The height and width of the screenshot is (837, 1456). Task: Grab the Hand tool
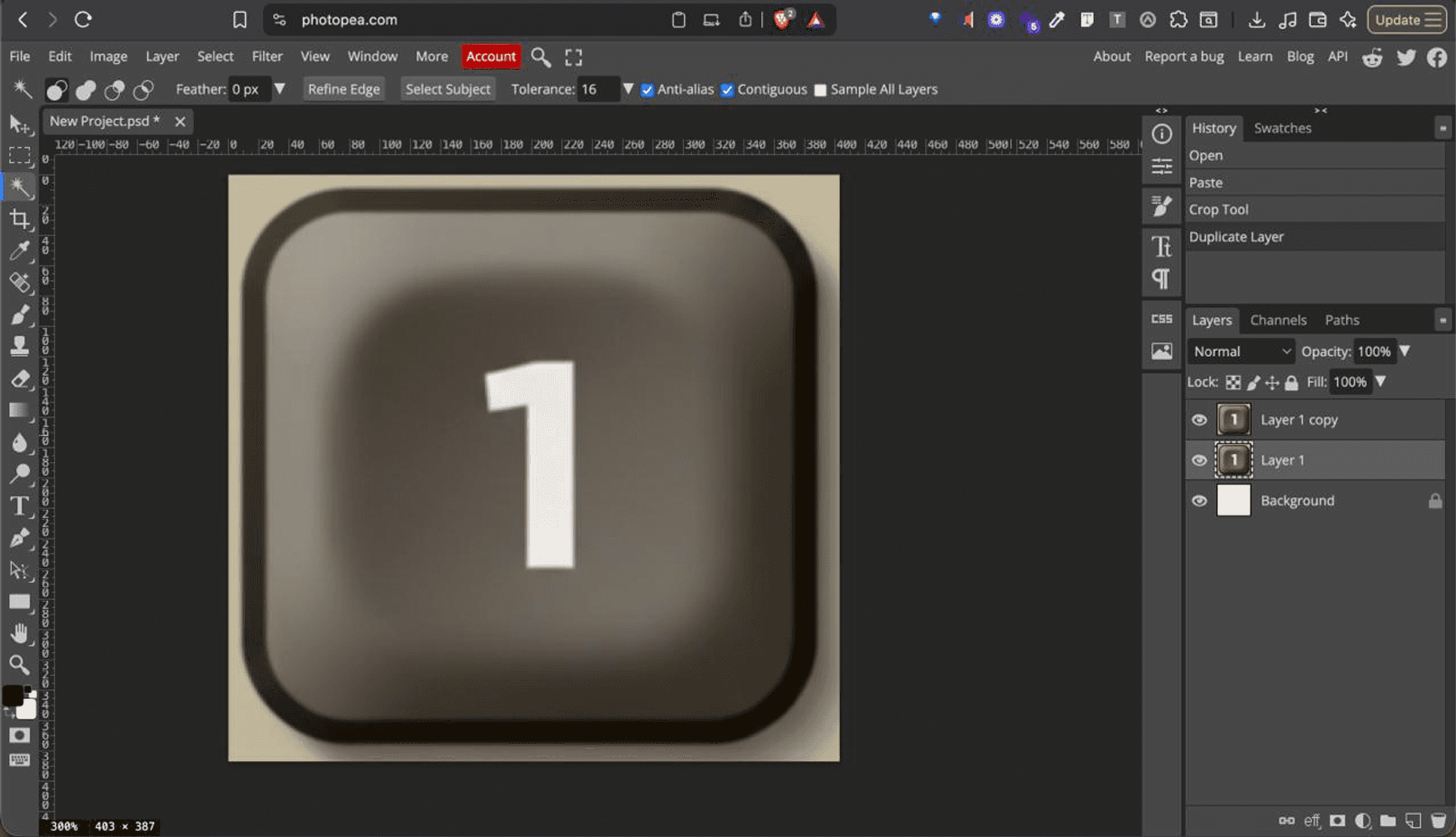coord(20,633)
